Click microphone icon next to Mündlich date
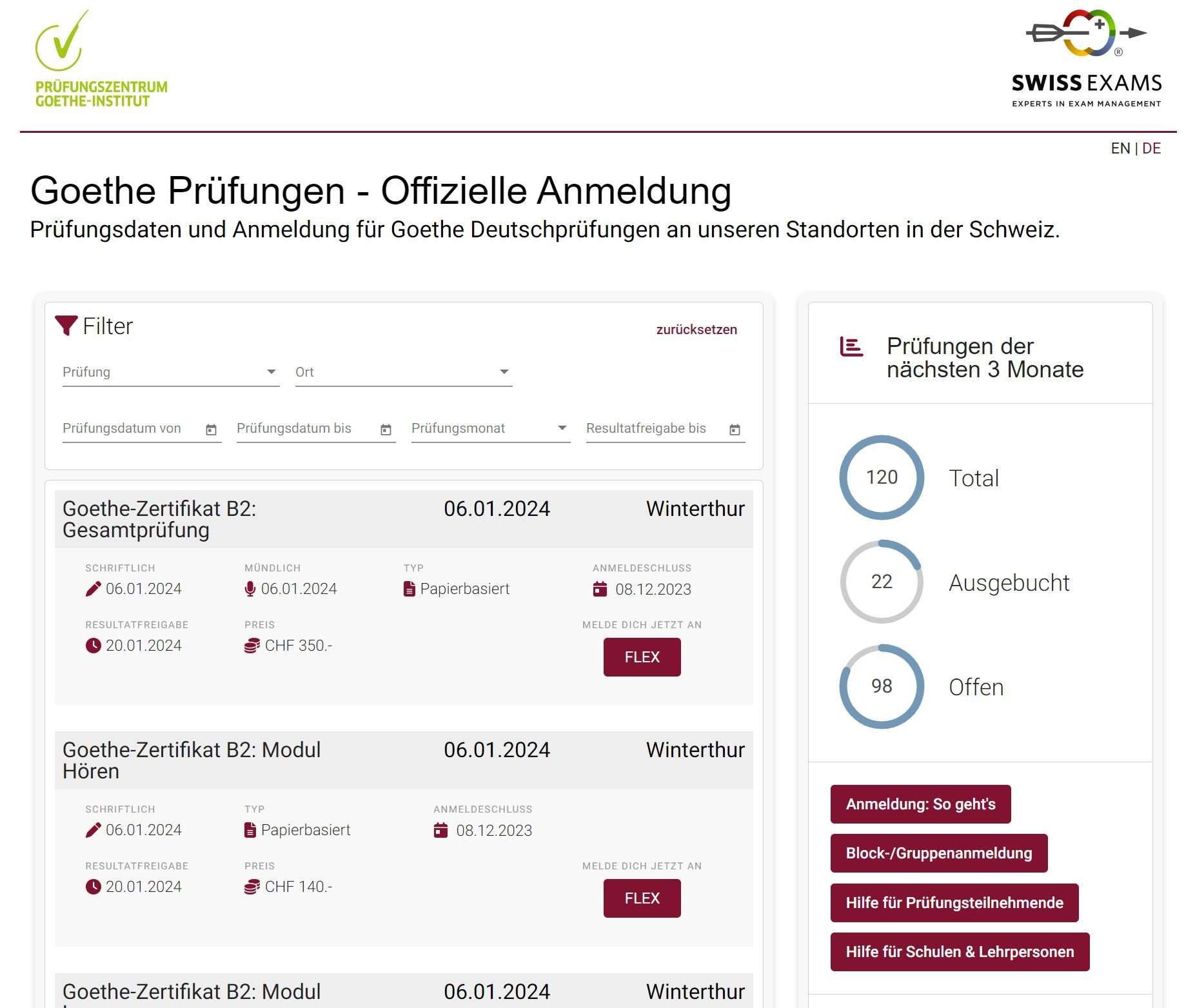The width and height of the screenshot is (1195, 1008). (250, 589)
